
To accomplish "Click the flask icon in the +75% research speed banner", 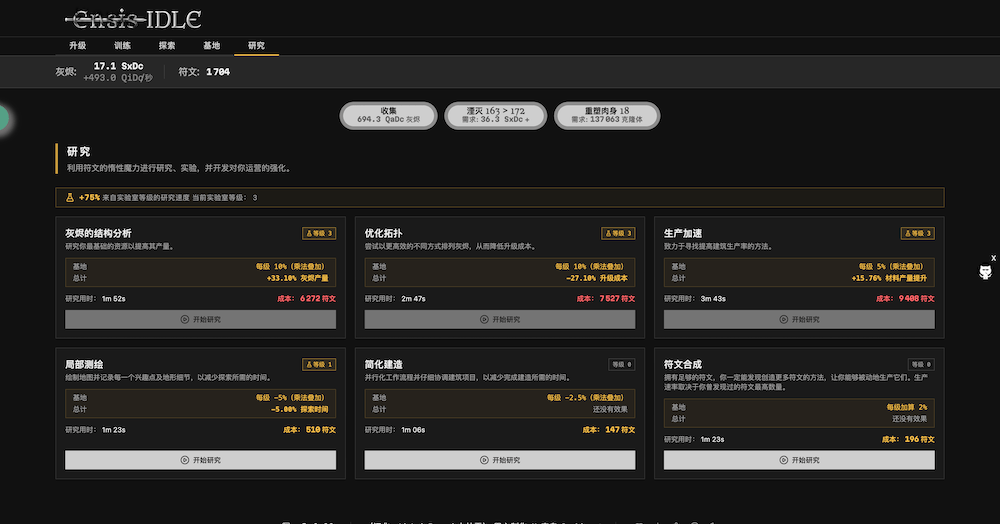I will (x=69, y=198).
